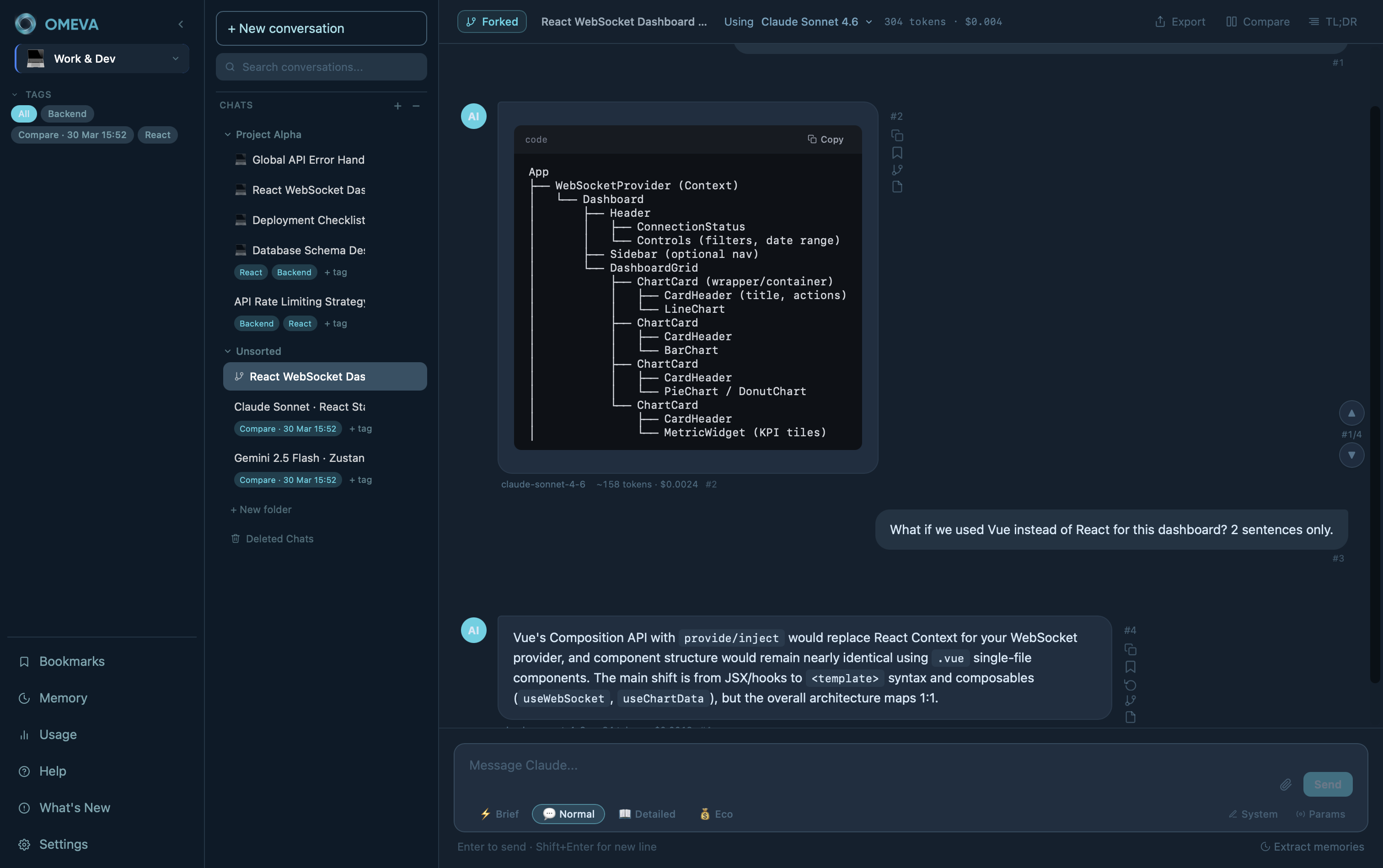Export message #4 as a file

tap(1131, 717)
